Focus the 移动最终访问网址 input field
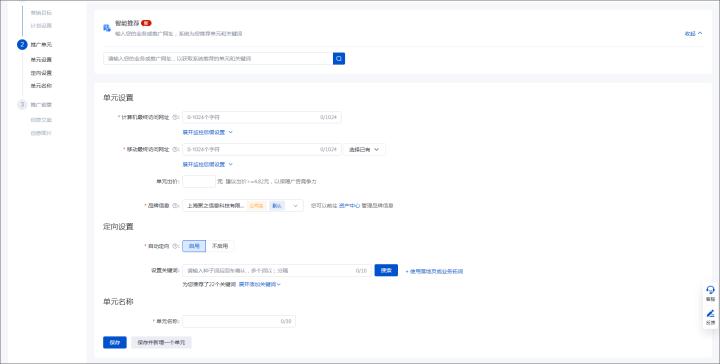Image resolution: width=720 pixels, height=364 pixels. [262, 150]
